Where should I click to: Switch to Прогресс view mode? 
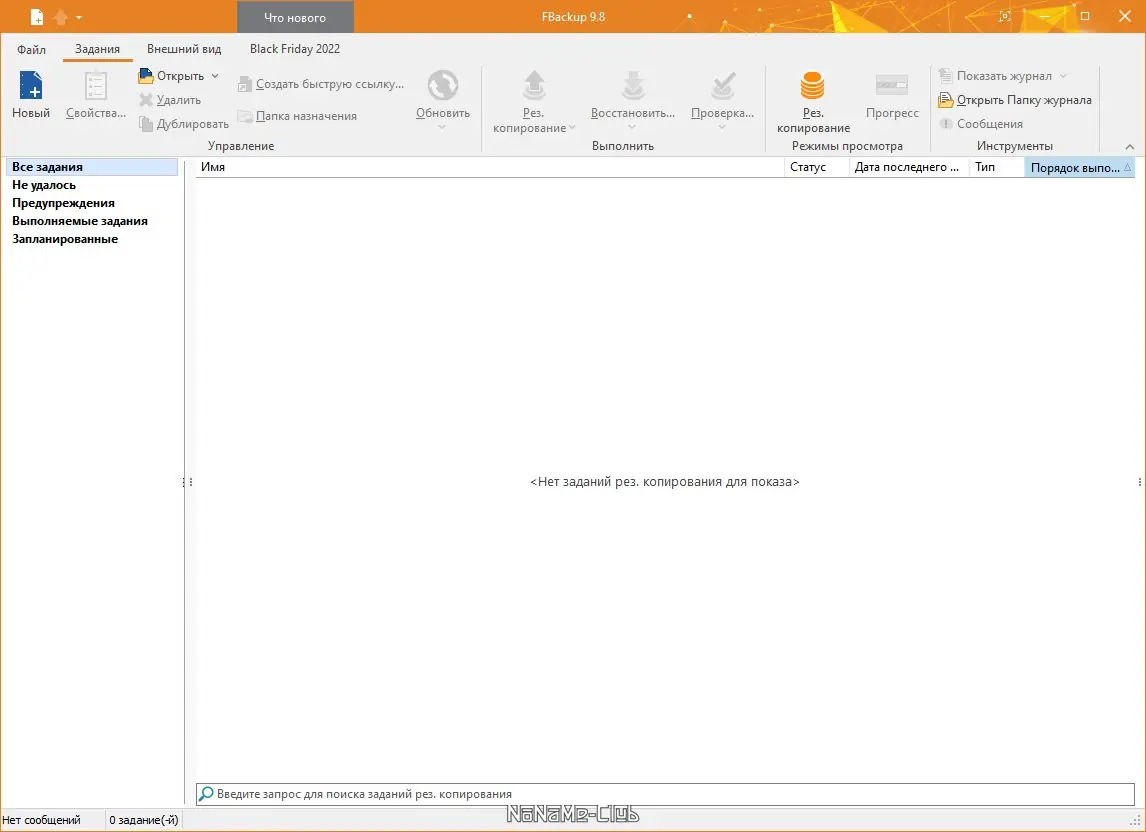tap(892, 95)
